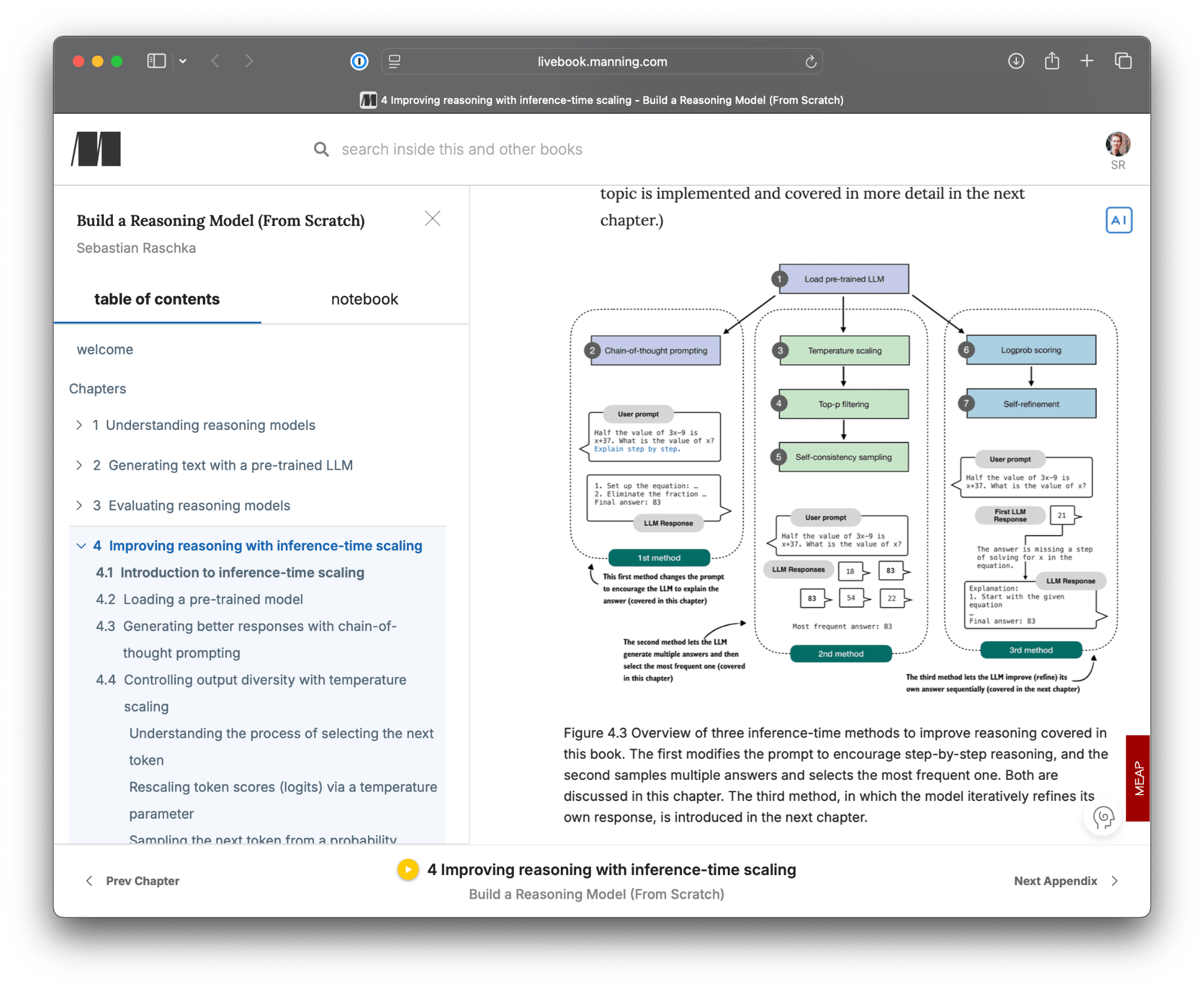1204x988 pixels.
Task: Open the tab overview icon
Action: click(x=1123, y=61)
